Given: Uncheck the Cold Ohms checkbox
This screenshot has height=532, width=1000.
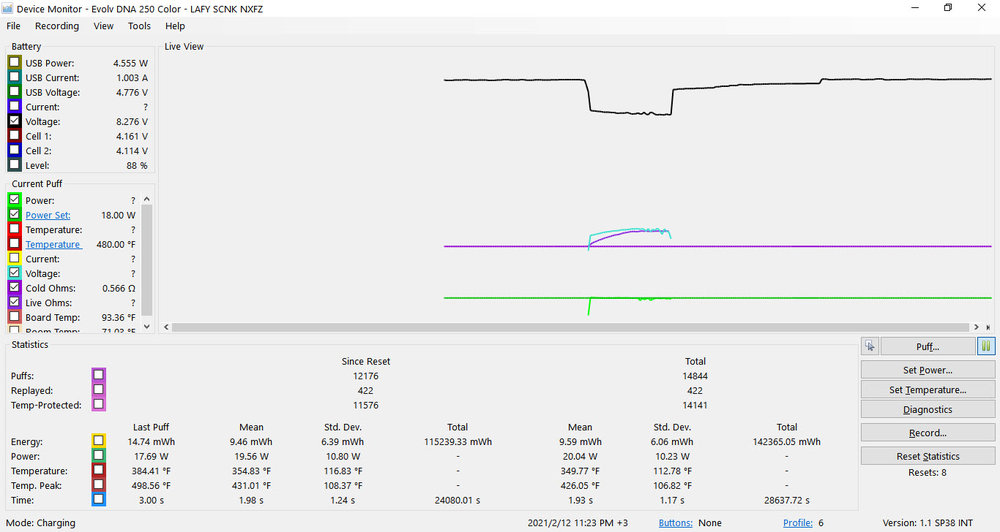Looking at the screenshot, I should tap(14, 288).
